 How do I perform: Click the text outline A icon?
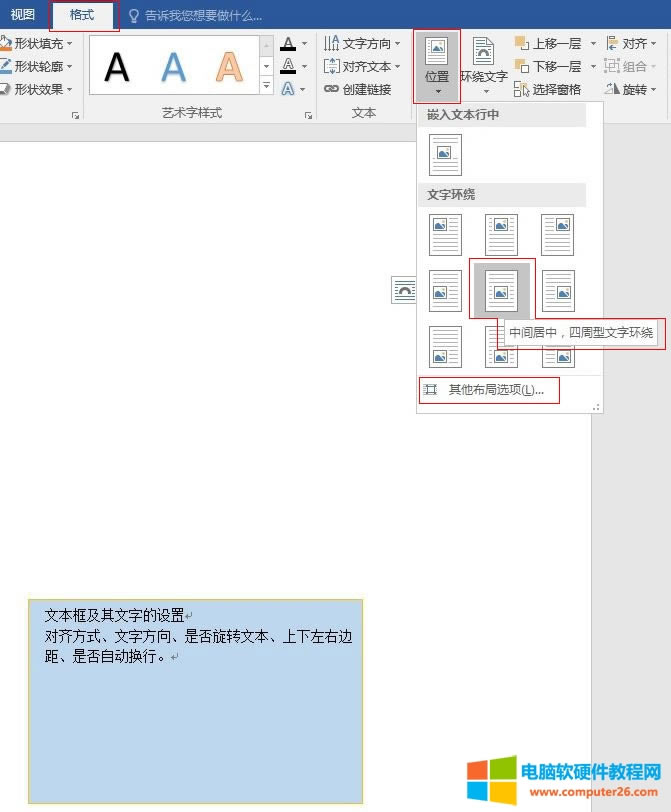(x=288, y=66)
